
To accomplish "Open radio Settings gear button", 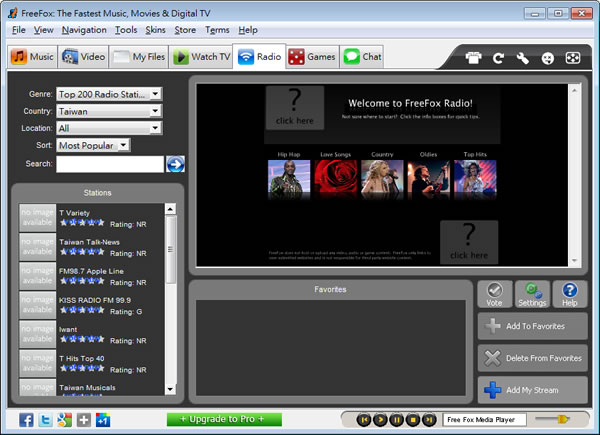I will coord(532,294).
